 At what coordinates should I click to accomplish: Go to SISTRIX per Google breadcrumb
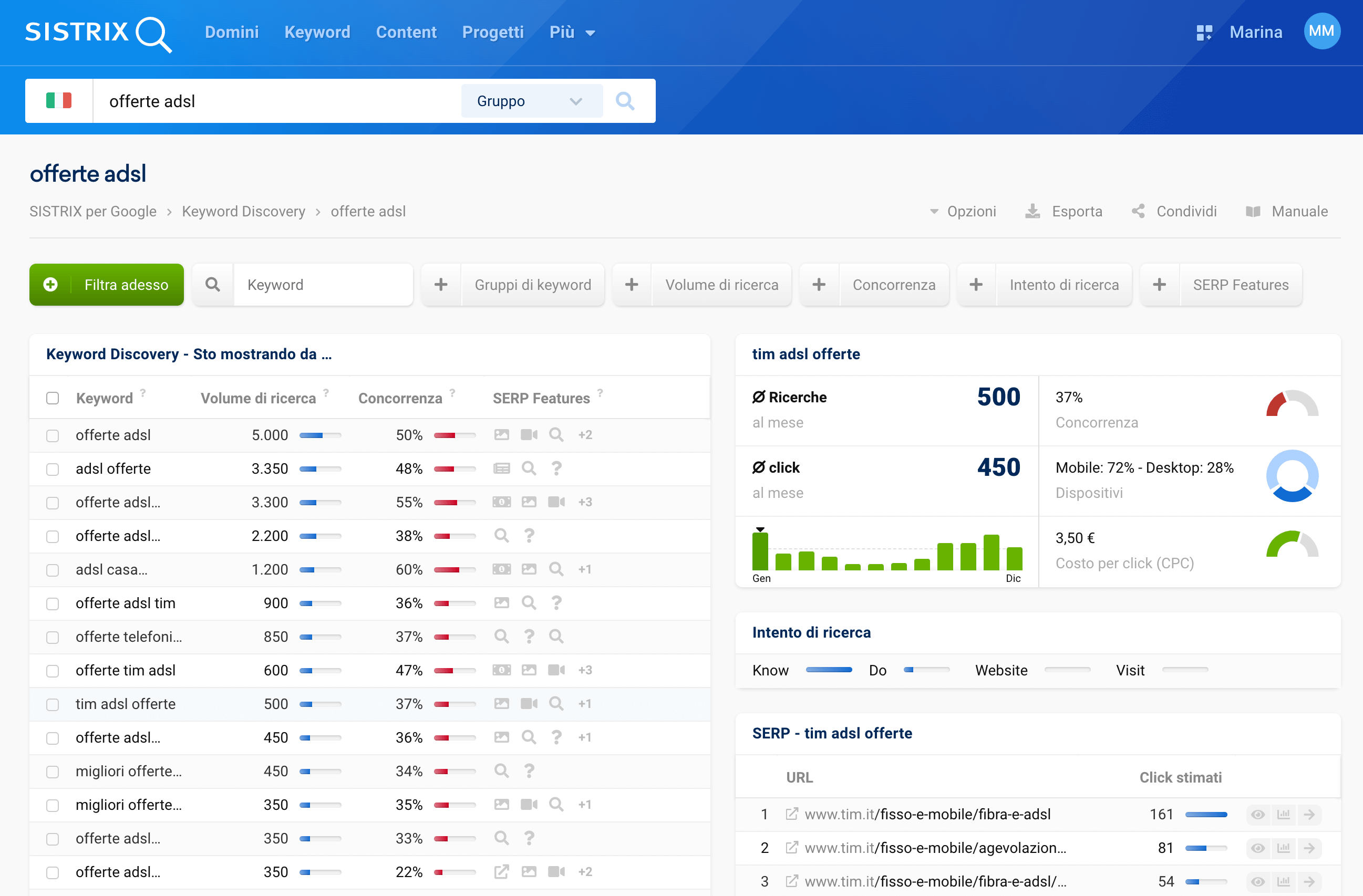[93, 211]
